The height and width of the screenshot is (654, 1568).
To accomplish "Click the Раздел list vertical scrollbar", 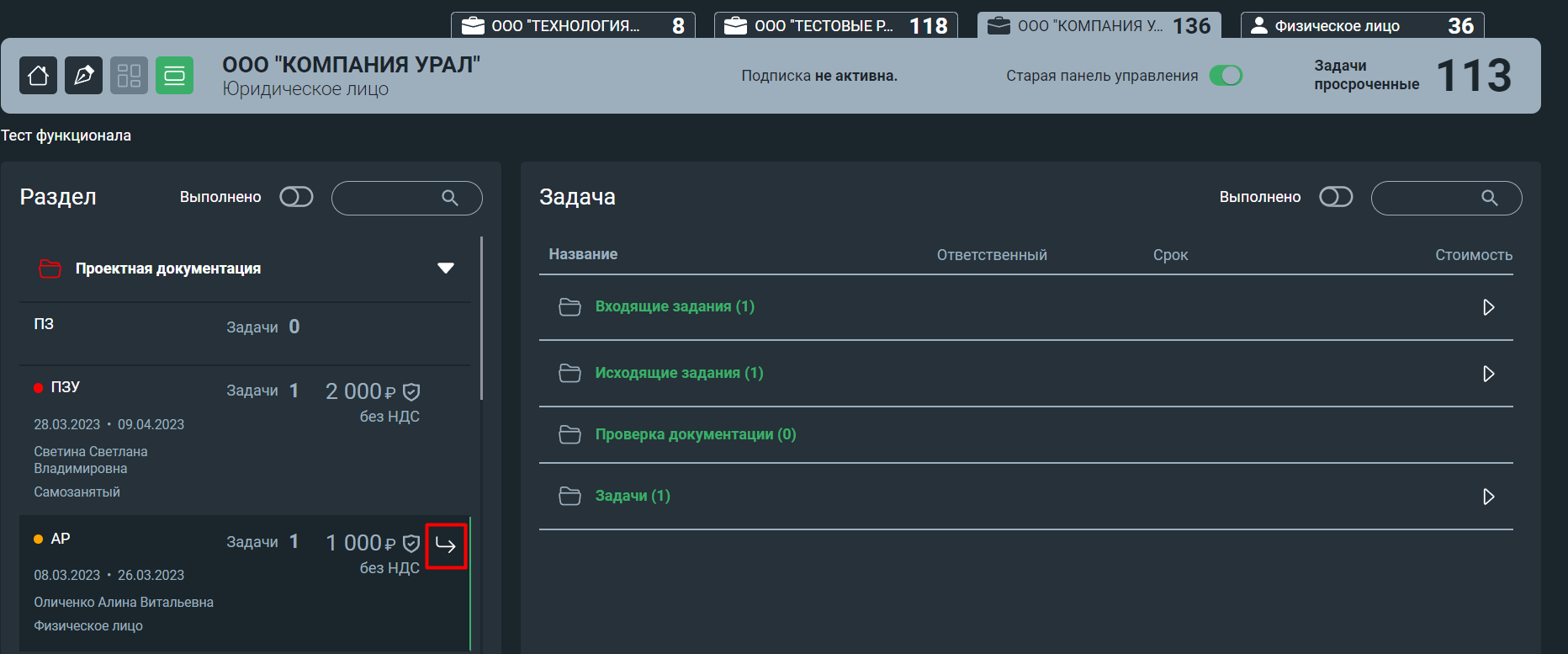I will coord(481,318).
